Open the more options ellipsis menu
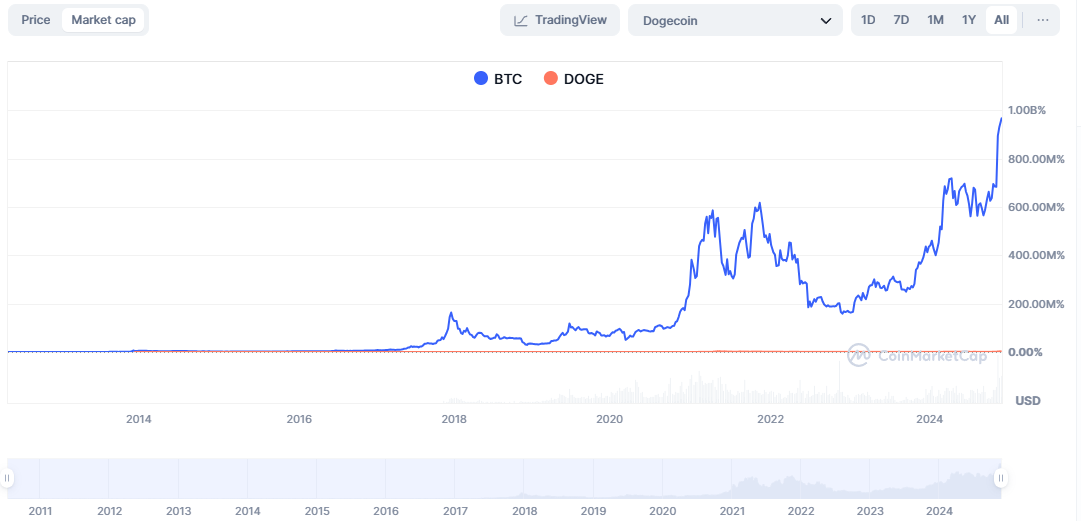The image size is (1081, 521). (1042, 20)
